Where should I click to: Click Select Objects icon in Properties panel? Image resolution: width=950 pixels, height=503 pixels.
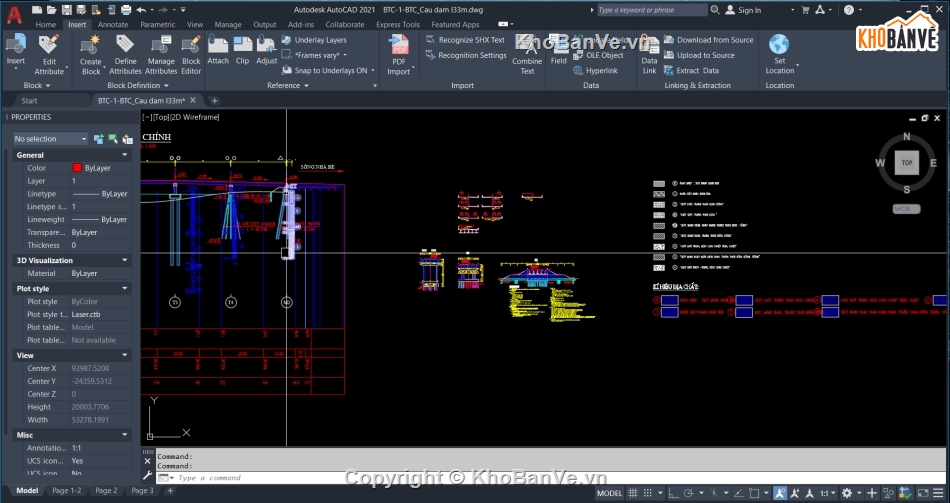[113, 139]
